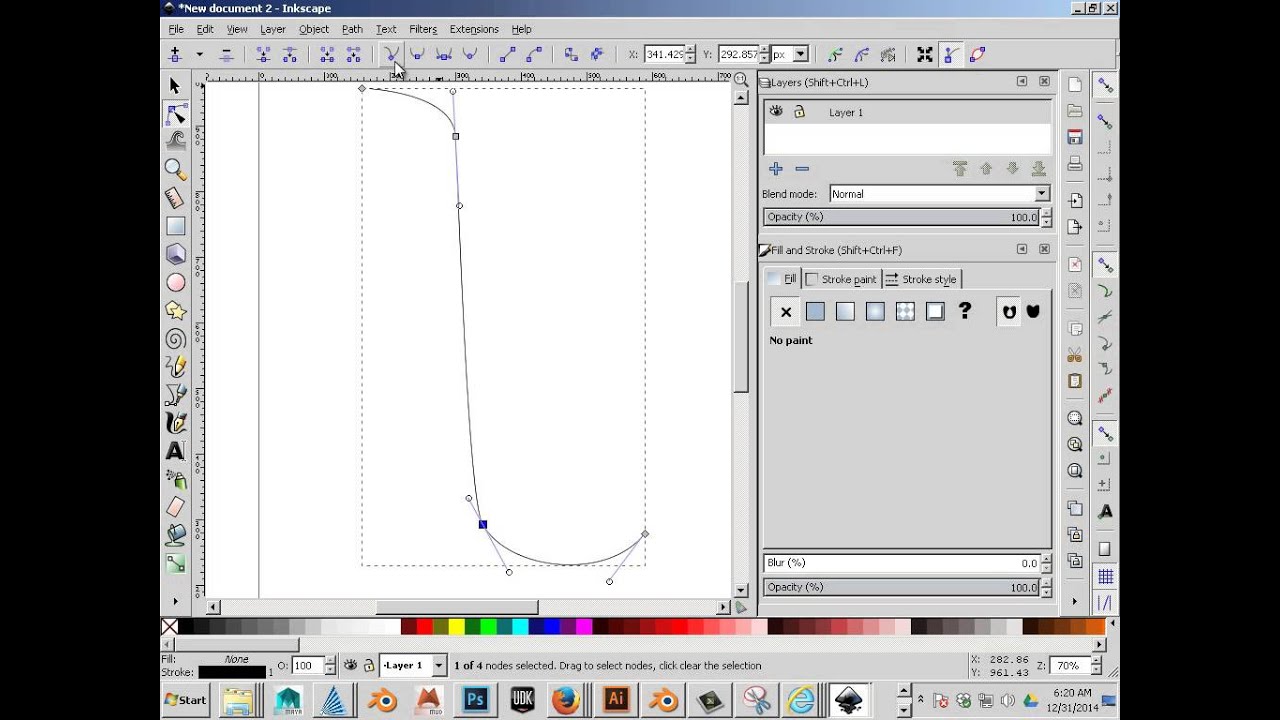Open the Filters menu
1280x720 pixels.
[423, 29]
